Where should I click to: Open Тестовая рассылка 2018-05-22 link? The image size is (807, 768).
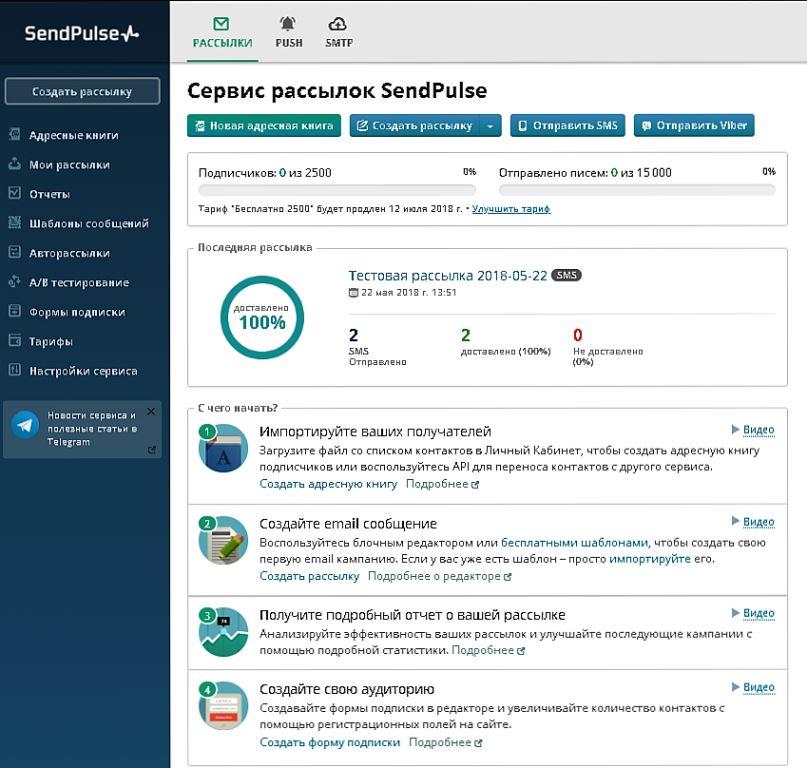(448, 276)
